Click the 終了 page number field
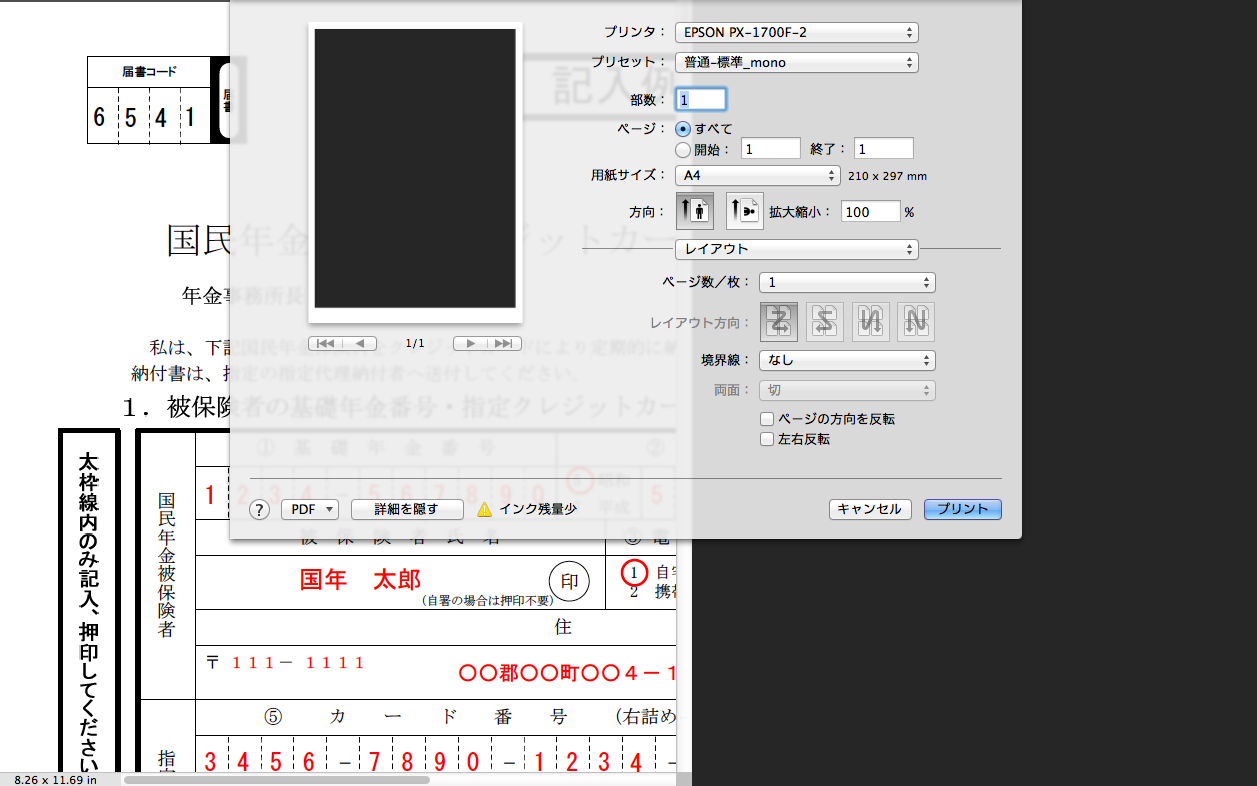 pos(884,149)
